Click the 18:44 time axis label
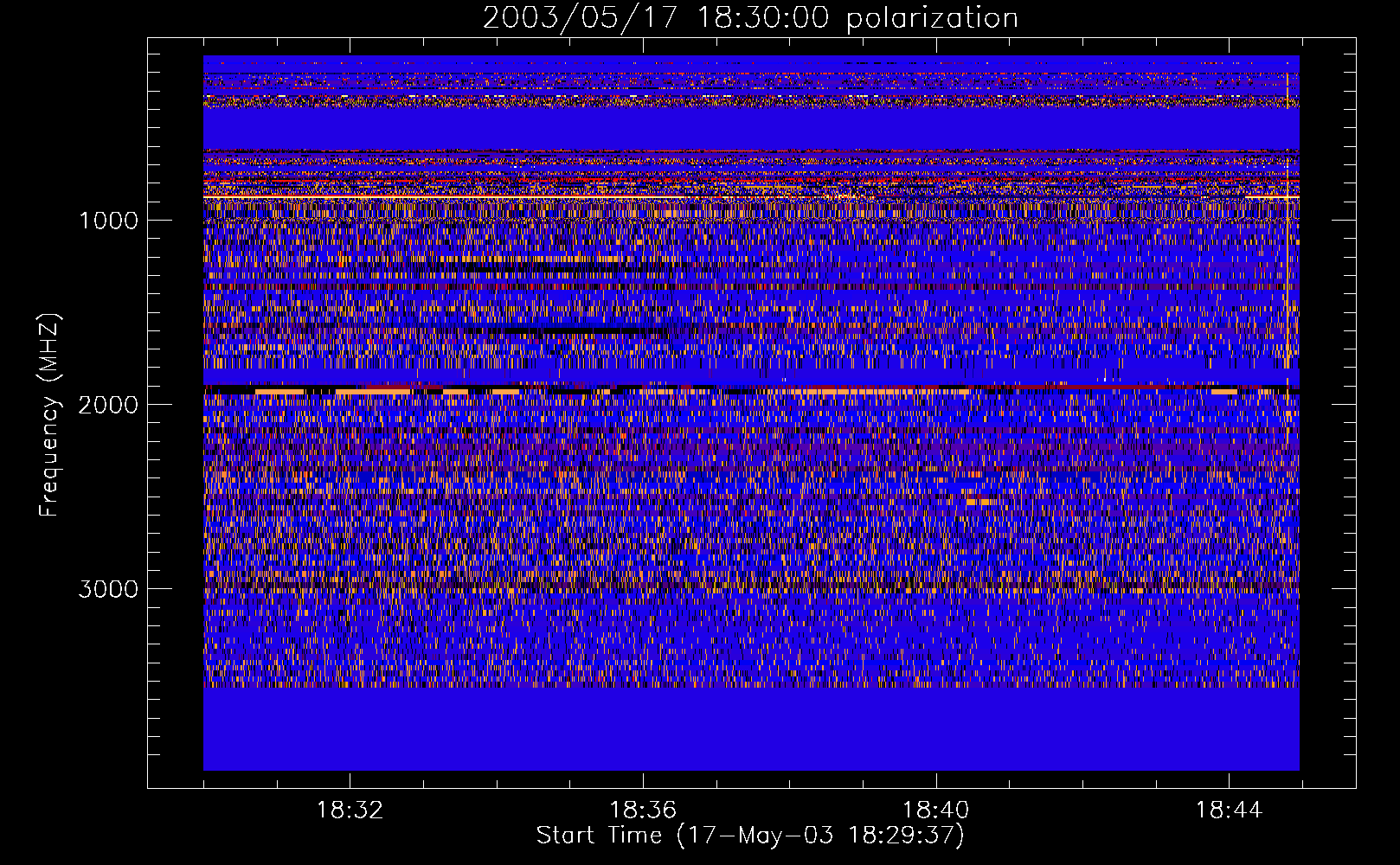 (x=1229, y=811)
